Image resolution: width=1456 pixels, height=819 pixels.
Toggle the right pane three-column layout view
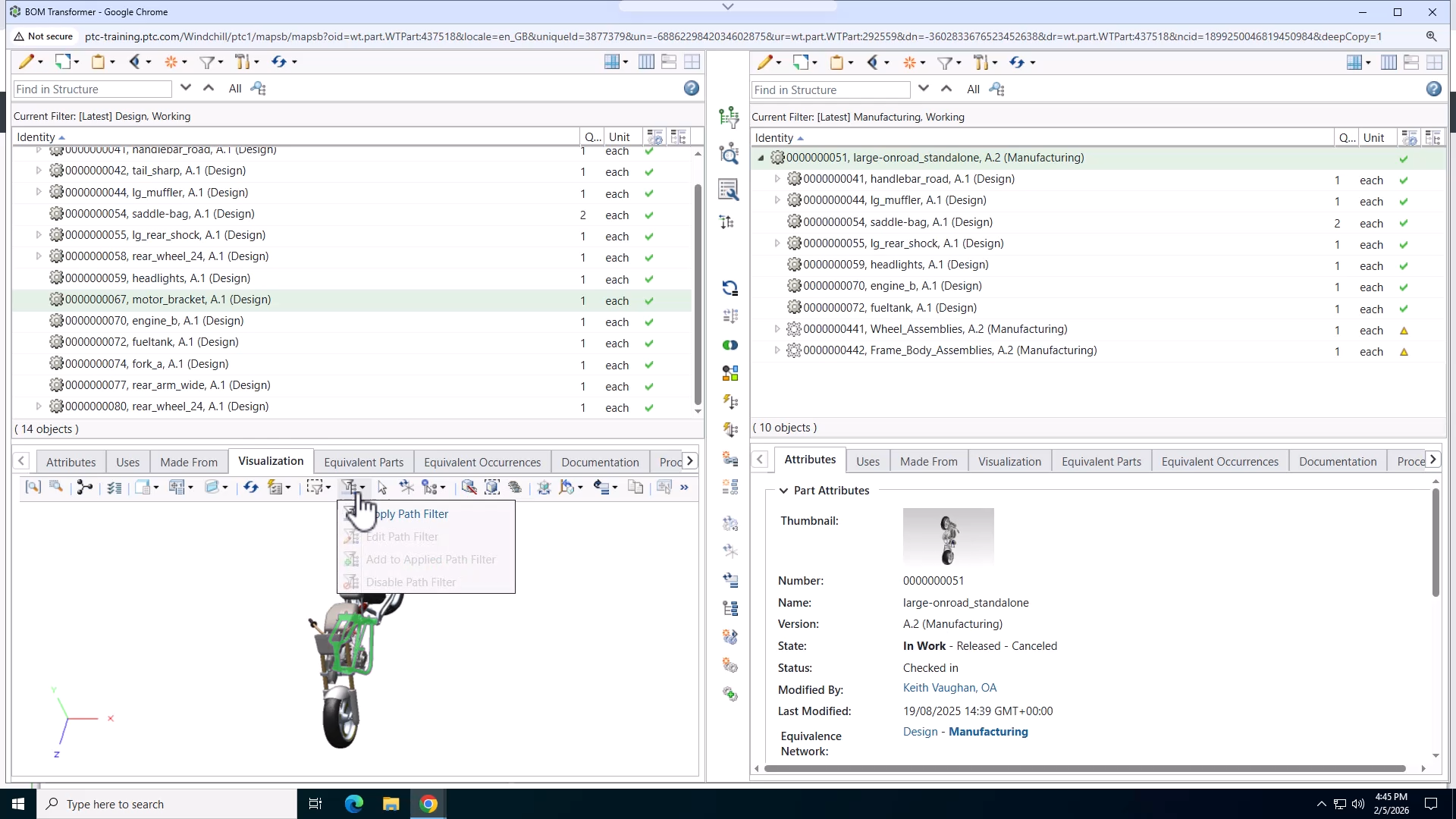[1389, 62]
